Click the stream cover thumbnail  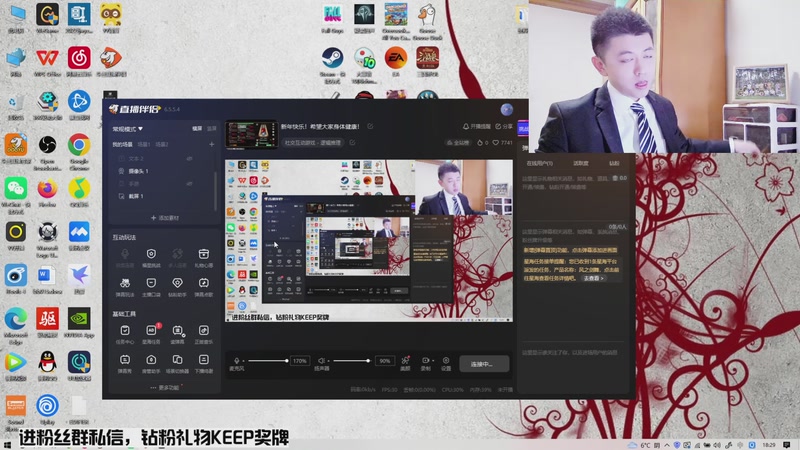(252, 134)
